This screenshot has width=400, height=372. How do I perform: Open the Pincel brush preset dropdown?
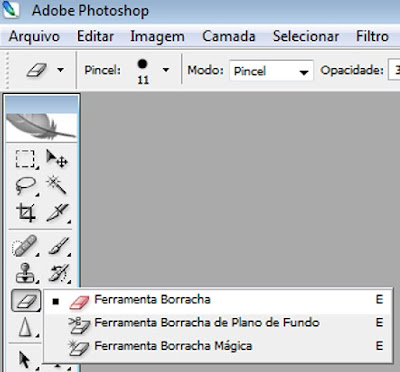[x=166, y=70]
